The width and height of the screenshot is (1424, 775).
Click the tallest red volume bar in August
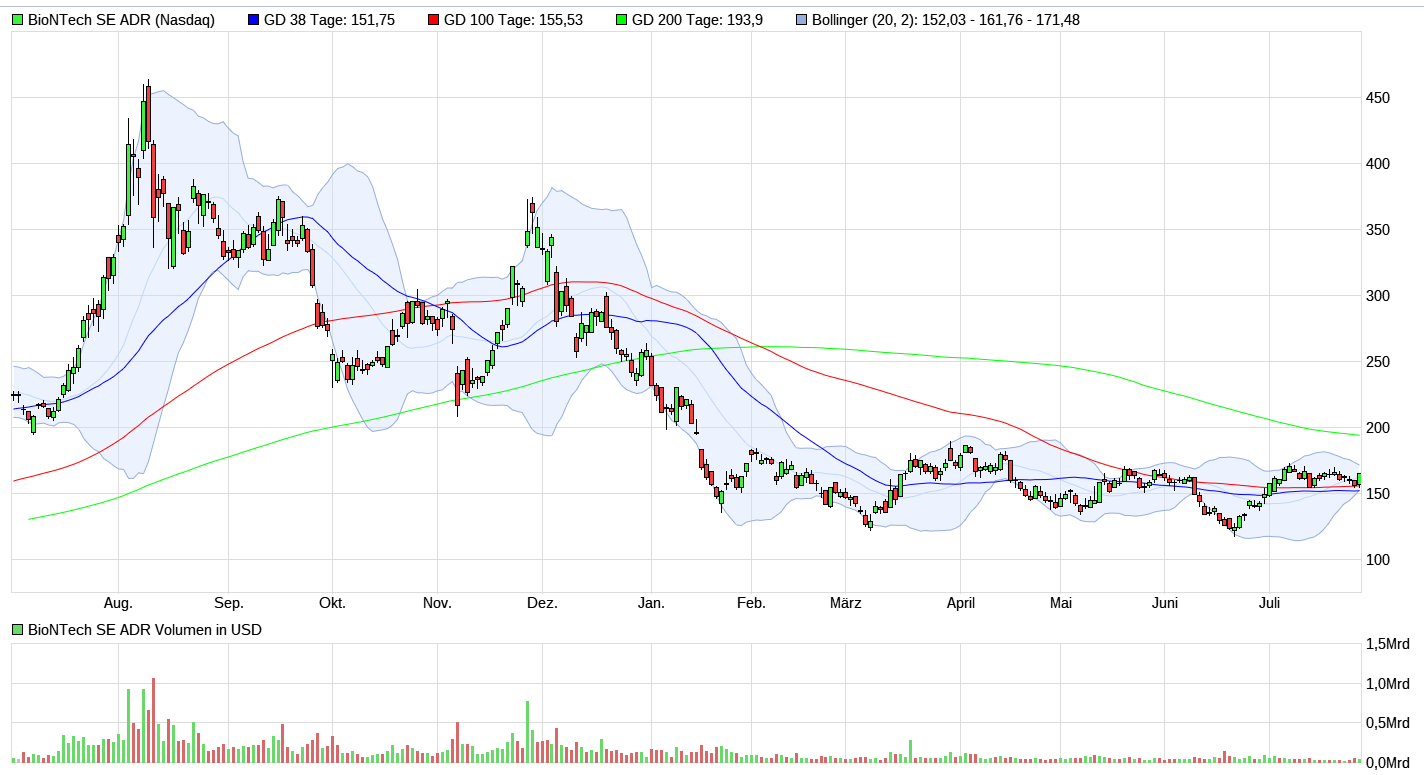[153, 721]
